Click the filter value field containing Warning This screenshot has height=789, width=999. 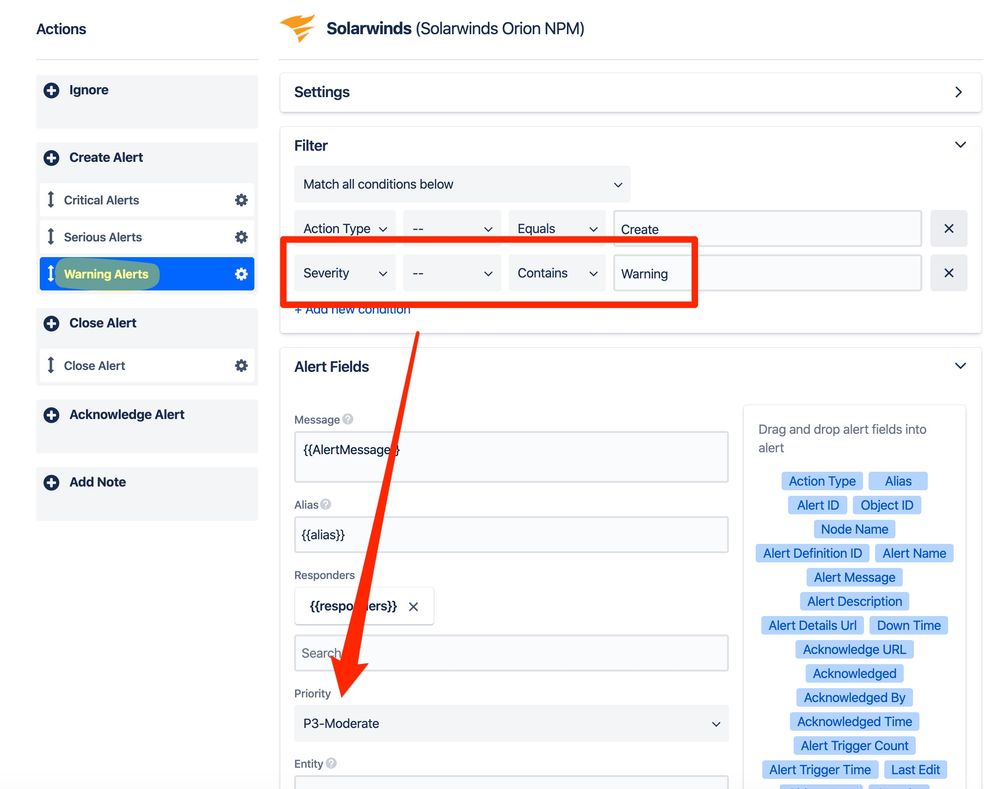[767, 273]
